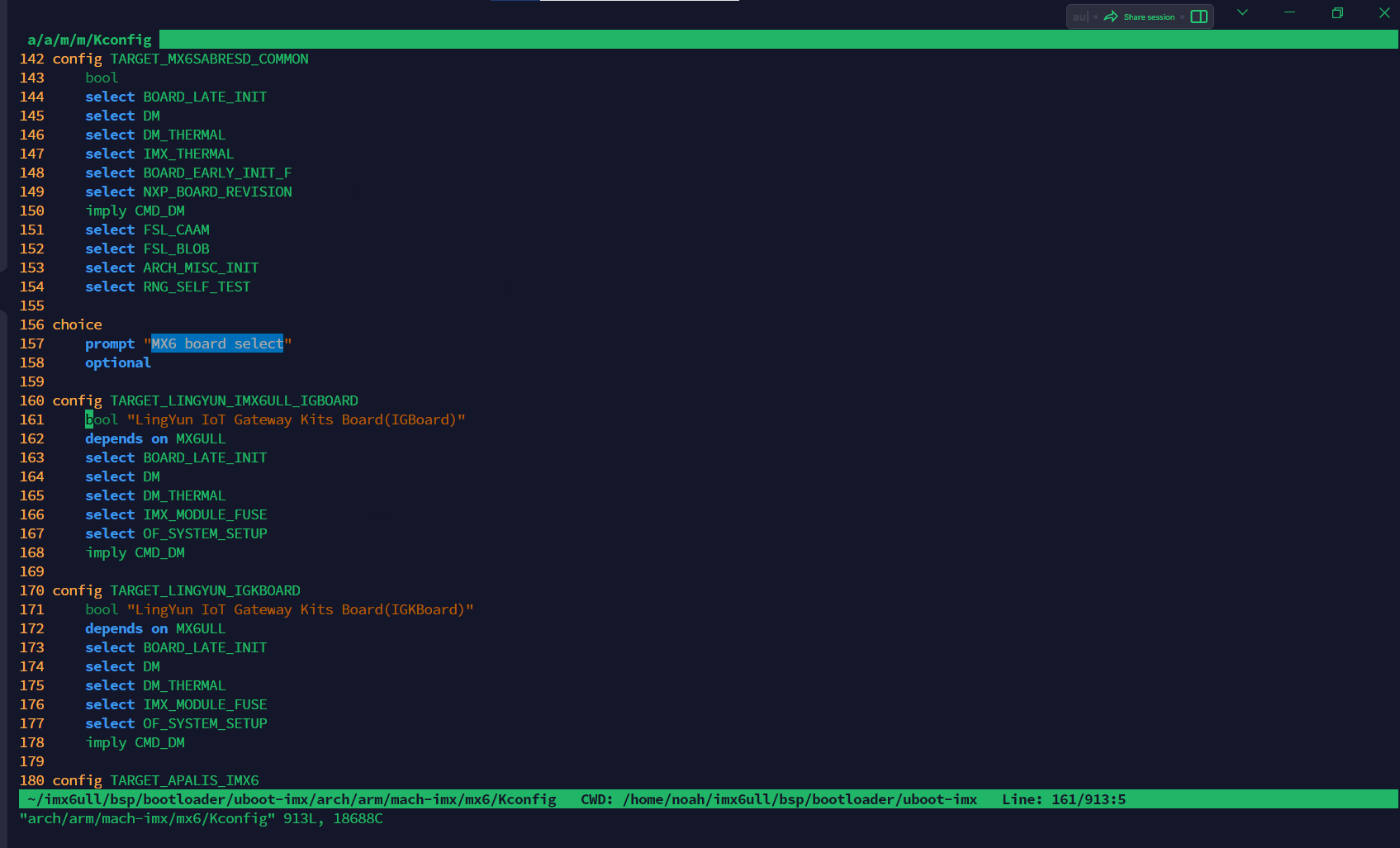This screenshot has width=1400, height=848.
Task: Open the terminal tab dropdown chevron
Action: [1242, 12]
